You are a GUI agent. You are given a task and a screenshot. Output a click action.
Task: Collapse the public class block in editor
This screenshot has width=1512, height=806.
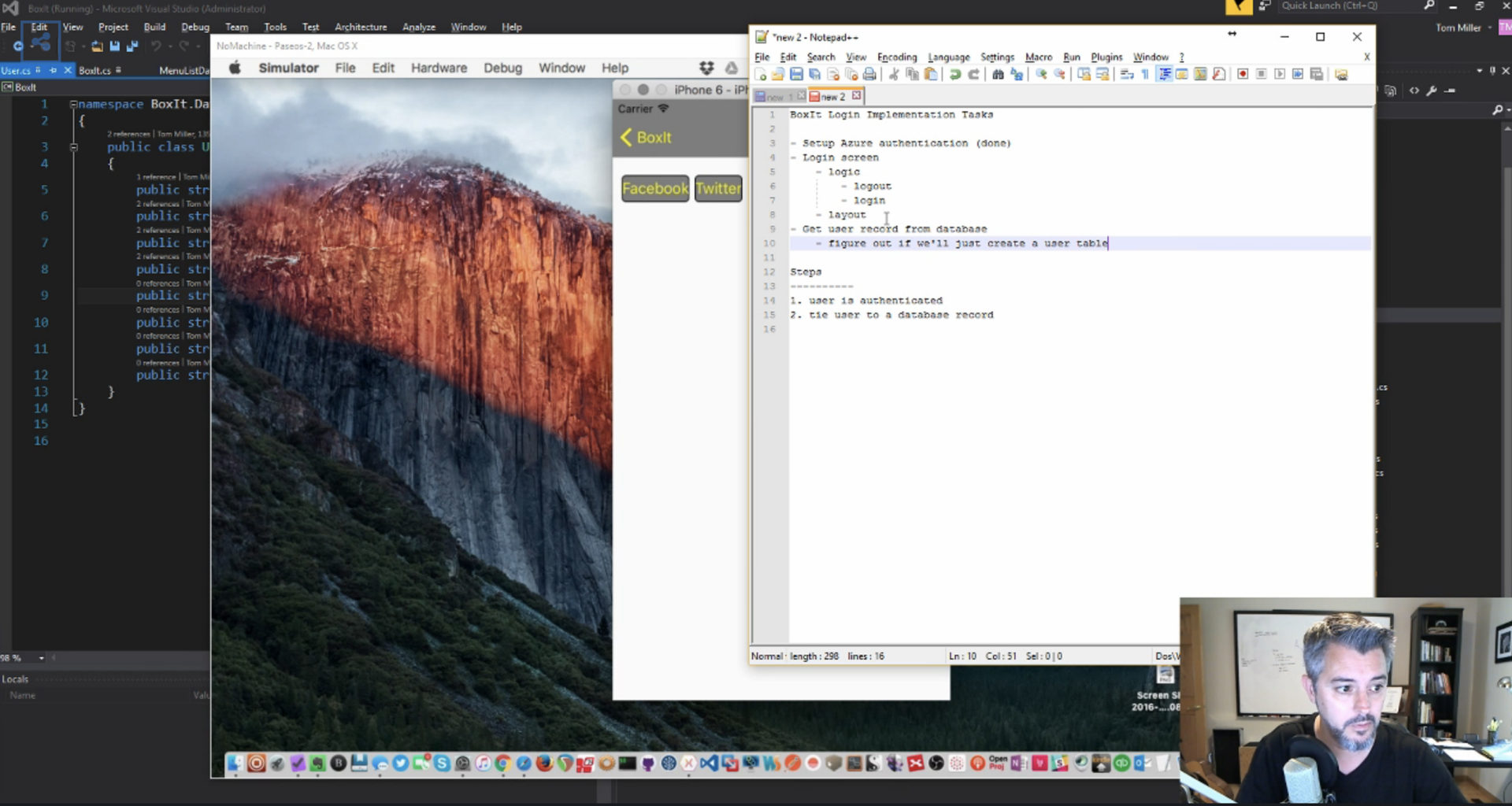[73, 146]
